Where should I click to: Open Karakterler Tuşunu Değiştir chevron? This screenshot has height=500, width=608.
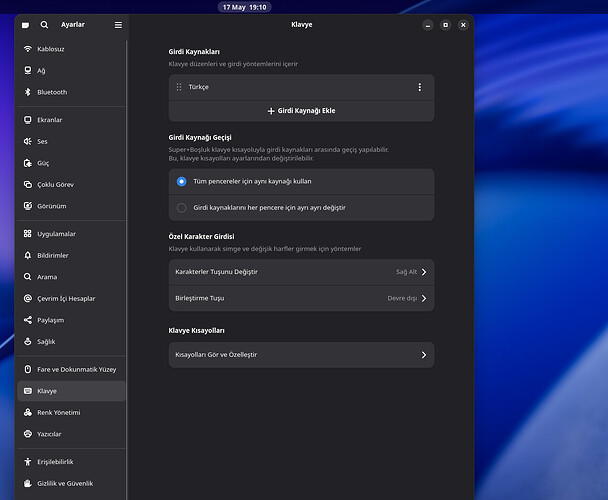(x=424, y=272)
